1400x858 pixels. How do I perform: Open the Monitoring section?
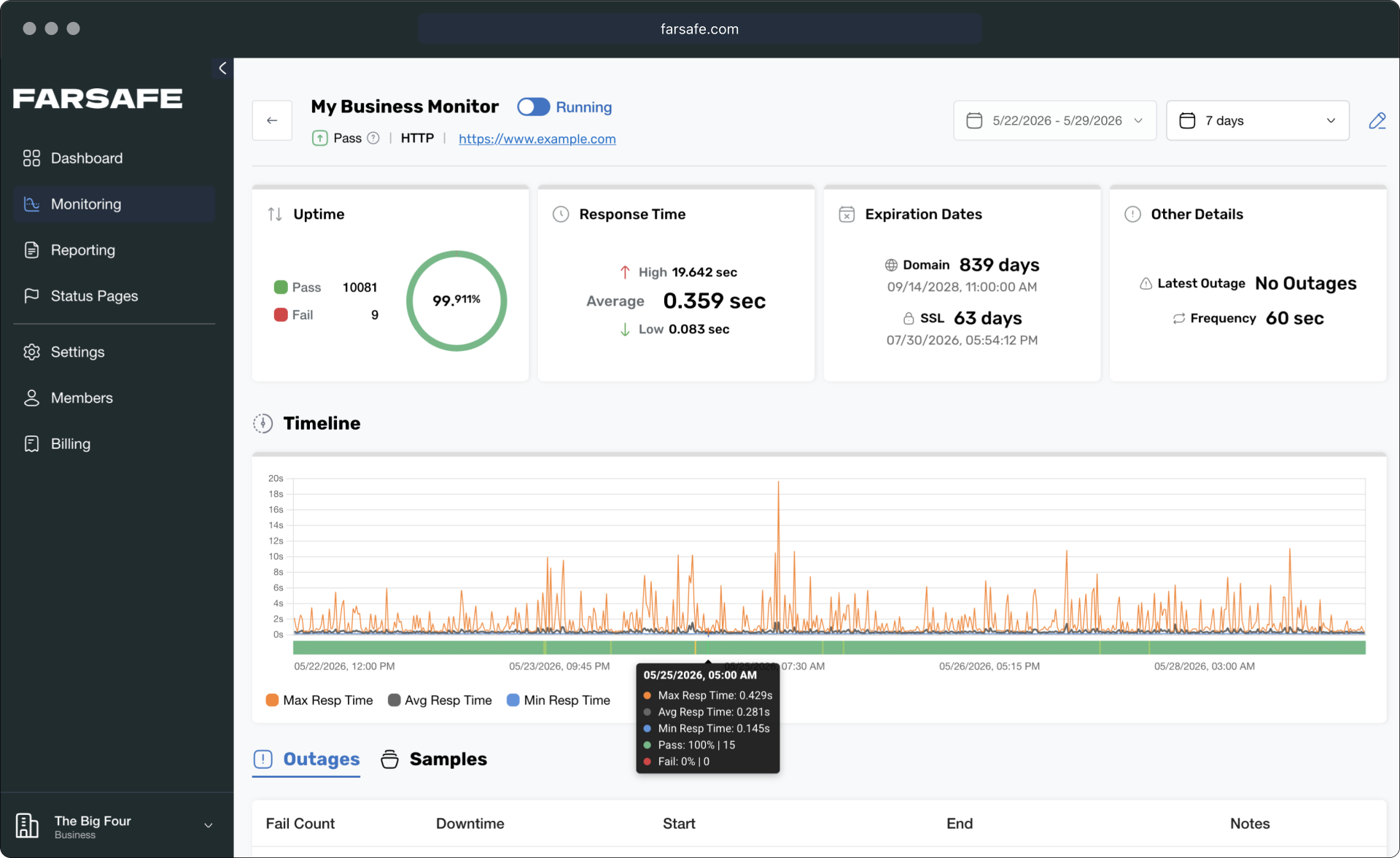[114, 204]
